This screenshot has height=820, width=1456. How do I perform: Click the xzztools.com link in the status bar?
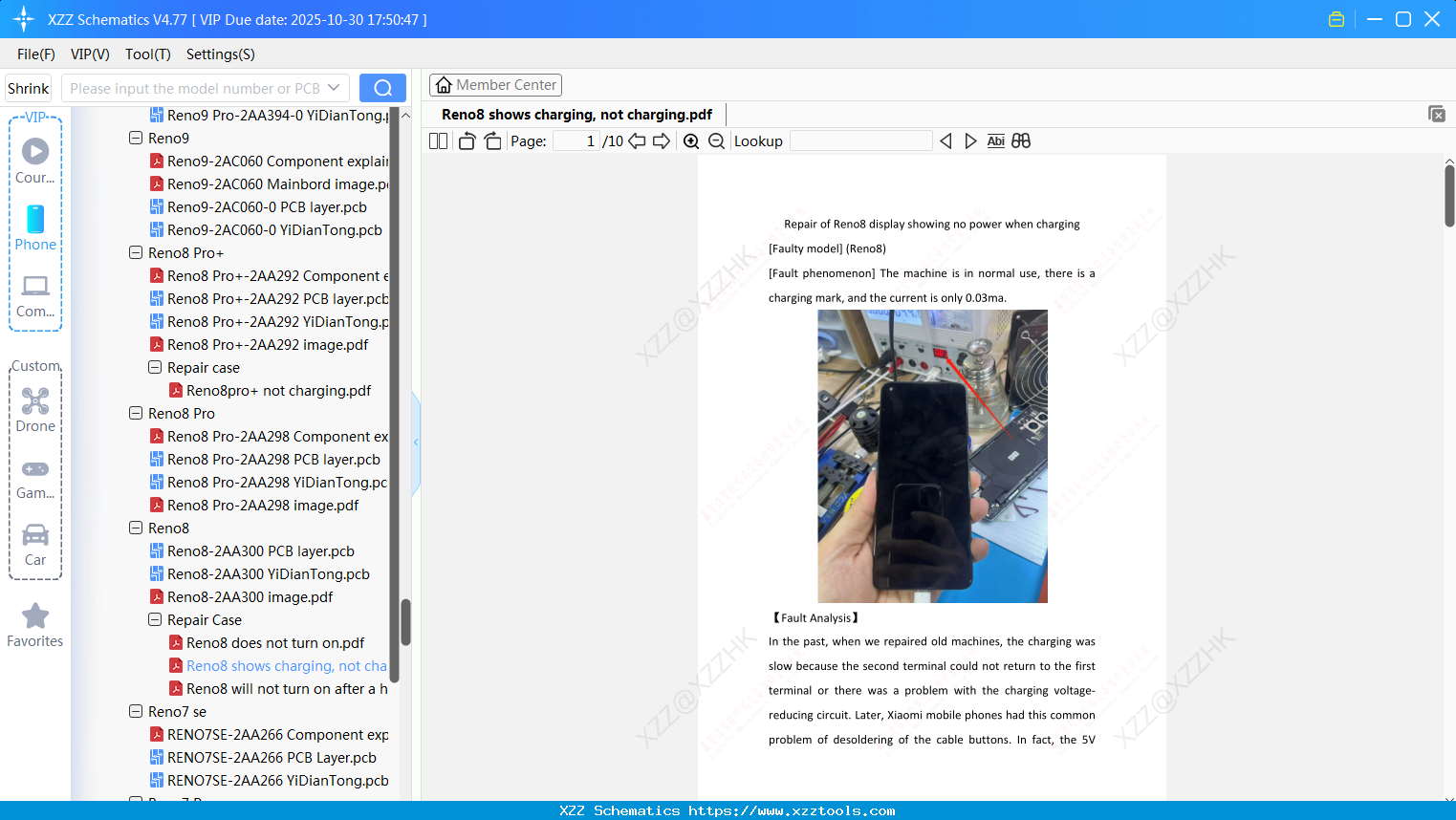click(792, 810)
